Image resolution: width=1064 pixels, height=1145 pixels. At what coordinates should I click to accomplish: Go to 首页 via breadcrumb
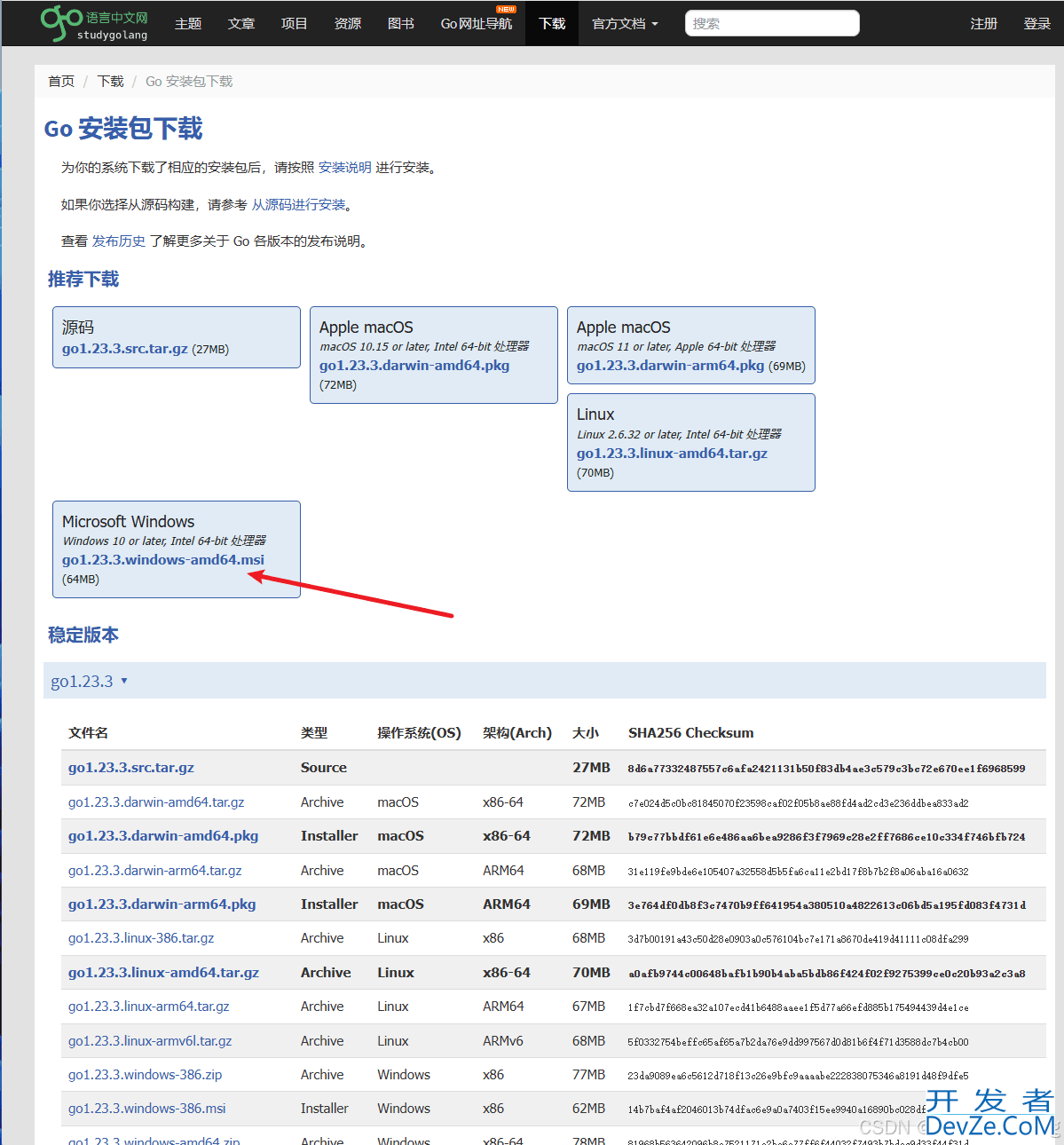click(x=61, y=82)
